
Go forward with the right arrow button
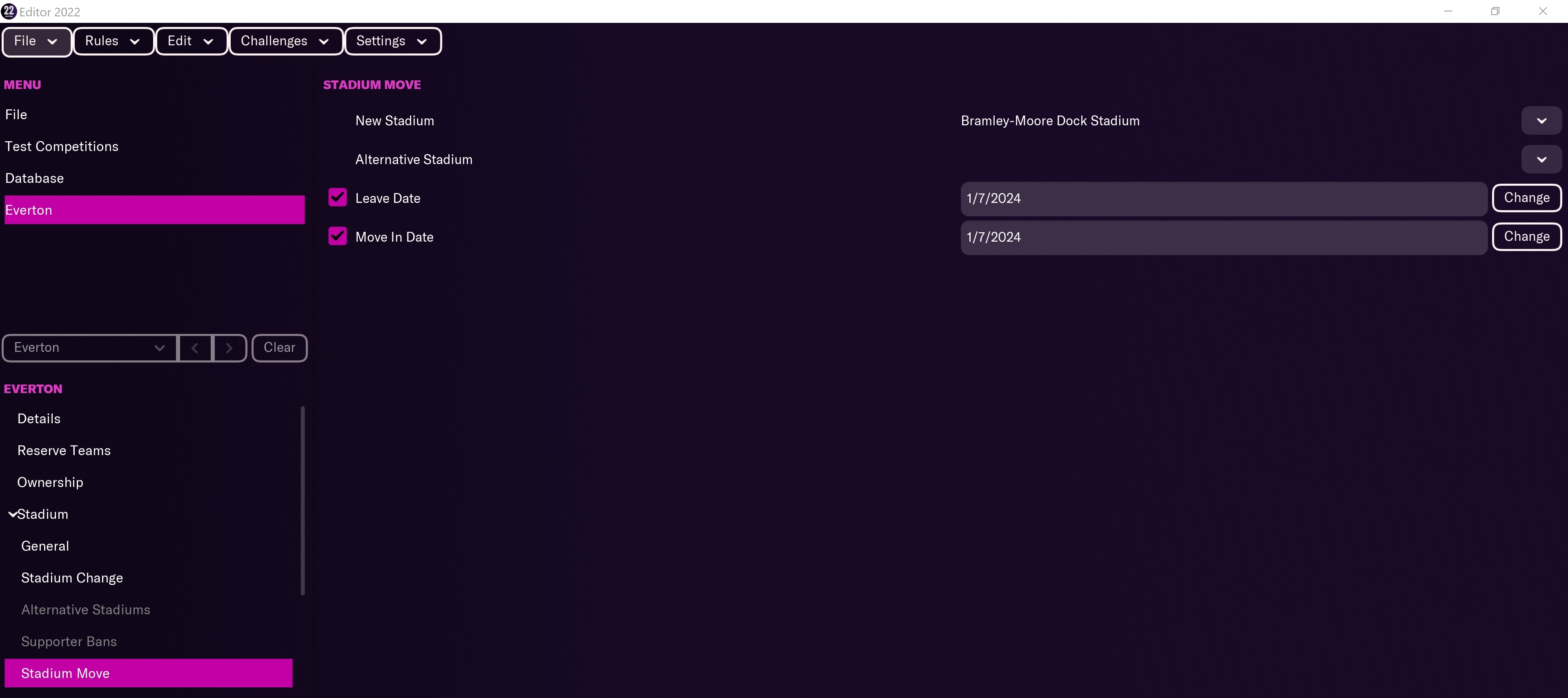[229, 348]
